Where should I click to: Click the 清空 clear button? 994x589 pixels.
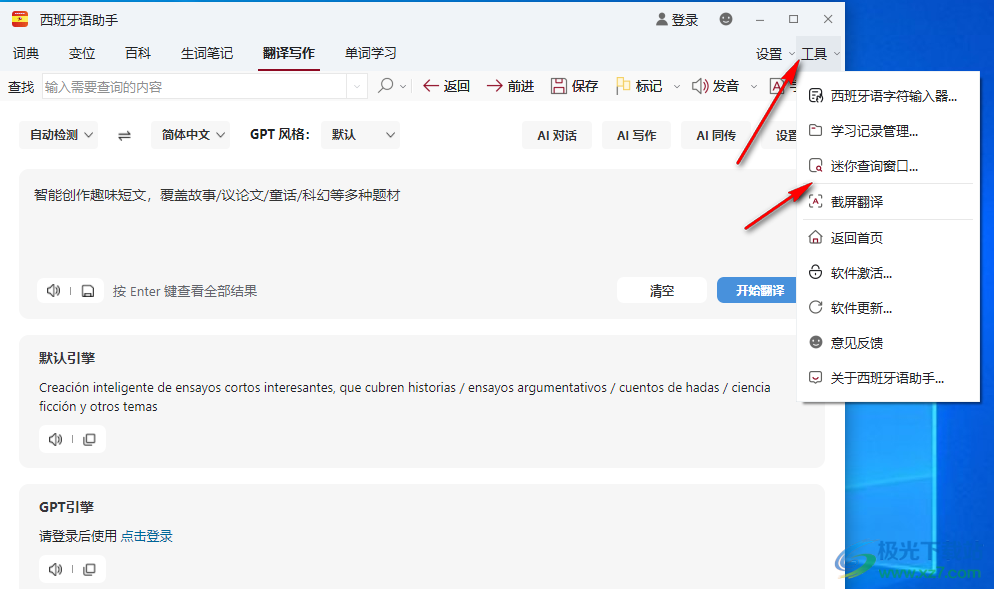pos(662,290)
